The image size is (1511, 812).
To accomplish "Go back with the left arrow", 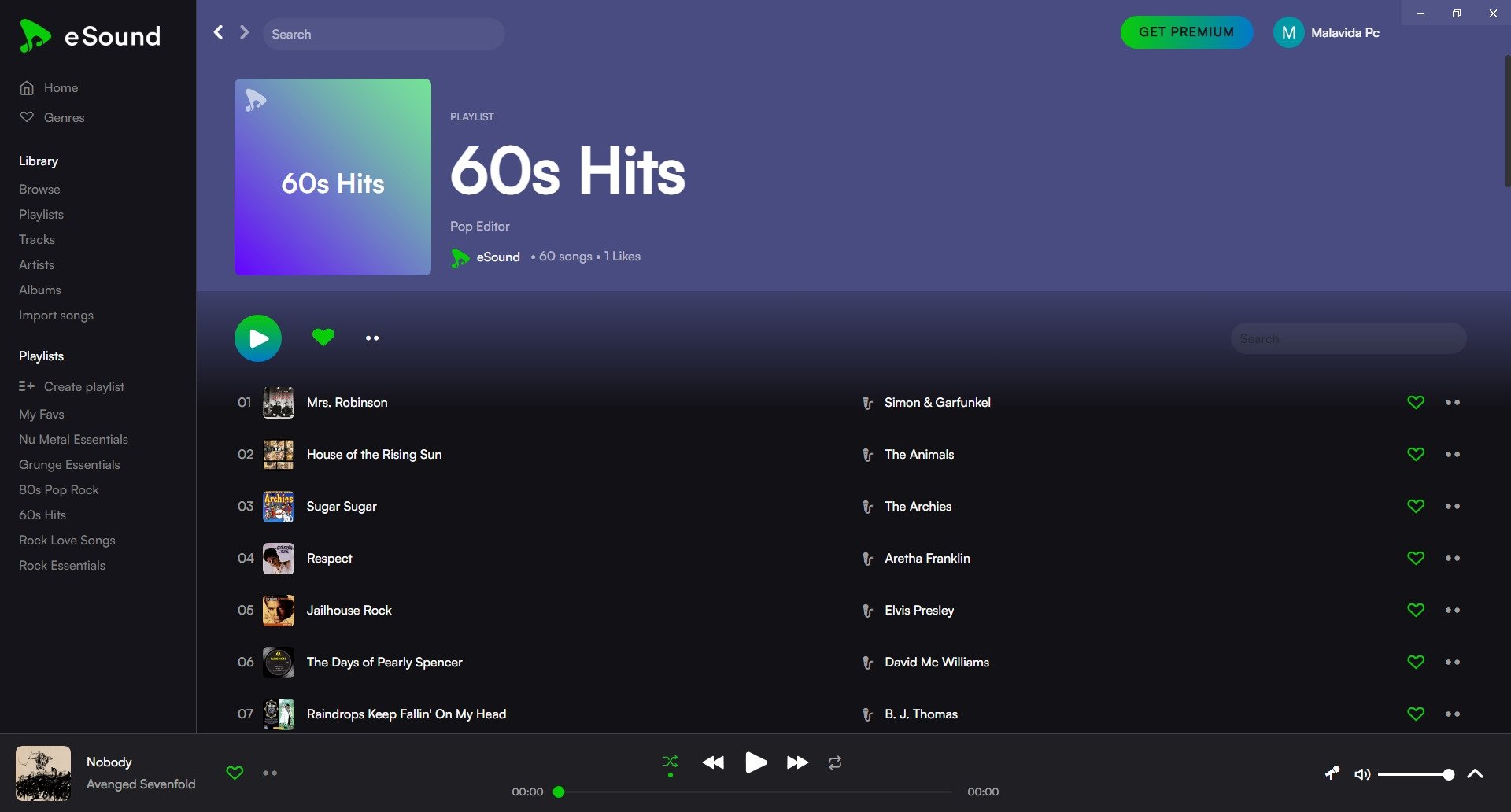I will coord(218,32).
